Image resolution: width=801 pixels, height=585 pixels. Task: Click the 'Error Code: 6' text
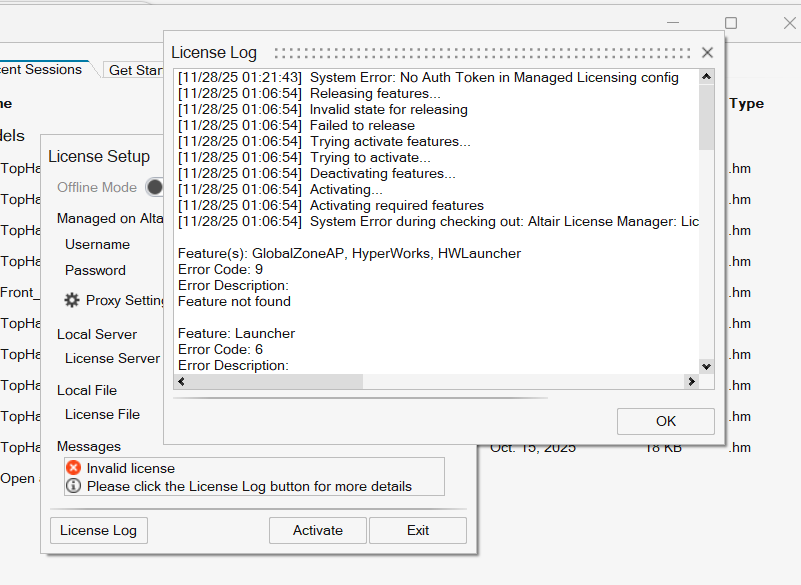(220, 349)
